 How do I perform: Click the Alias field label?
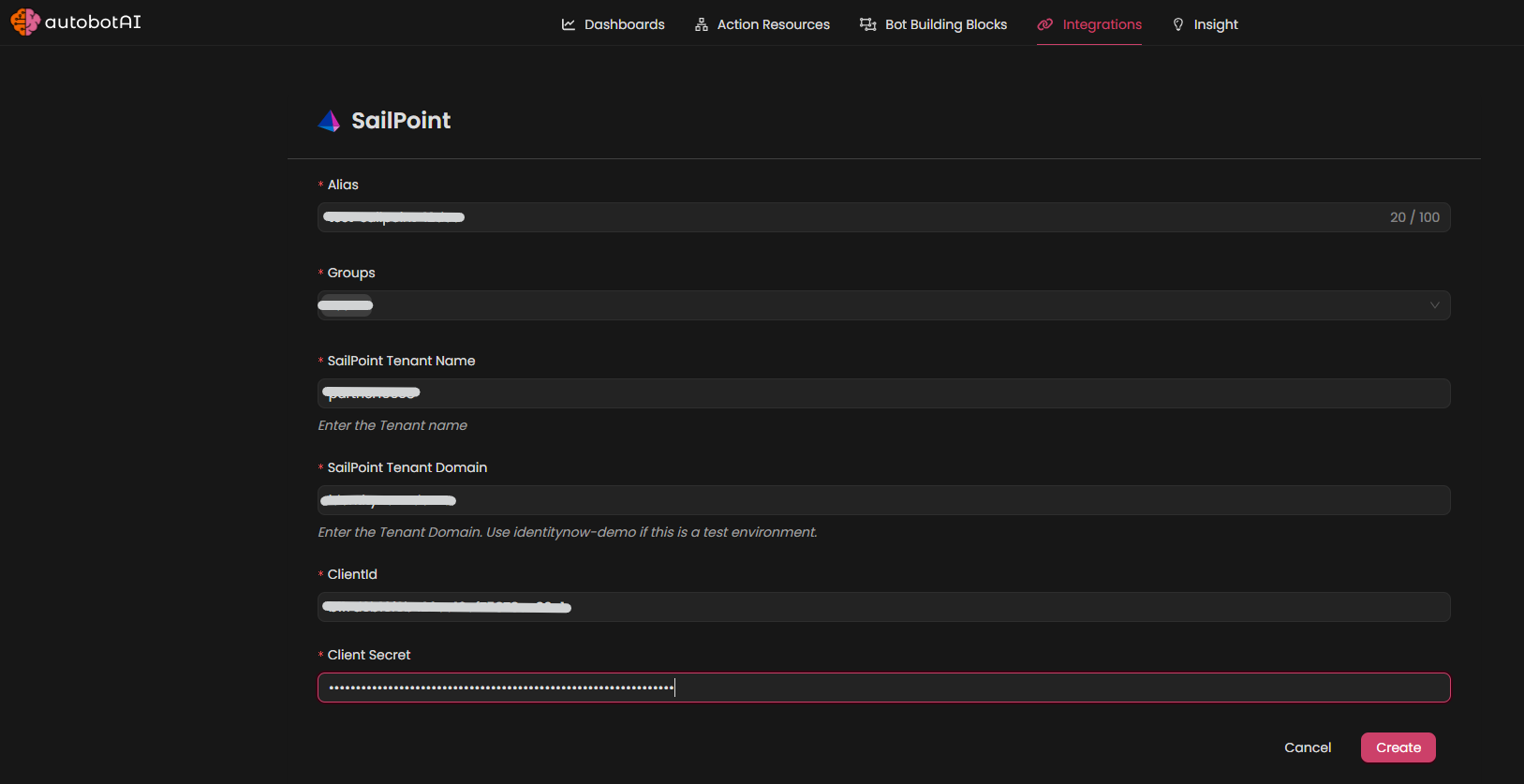(343, 185)
